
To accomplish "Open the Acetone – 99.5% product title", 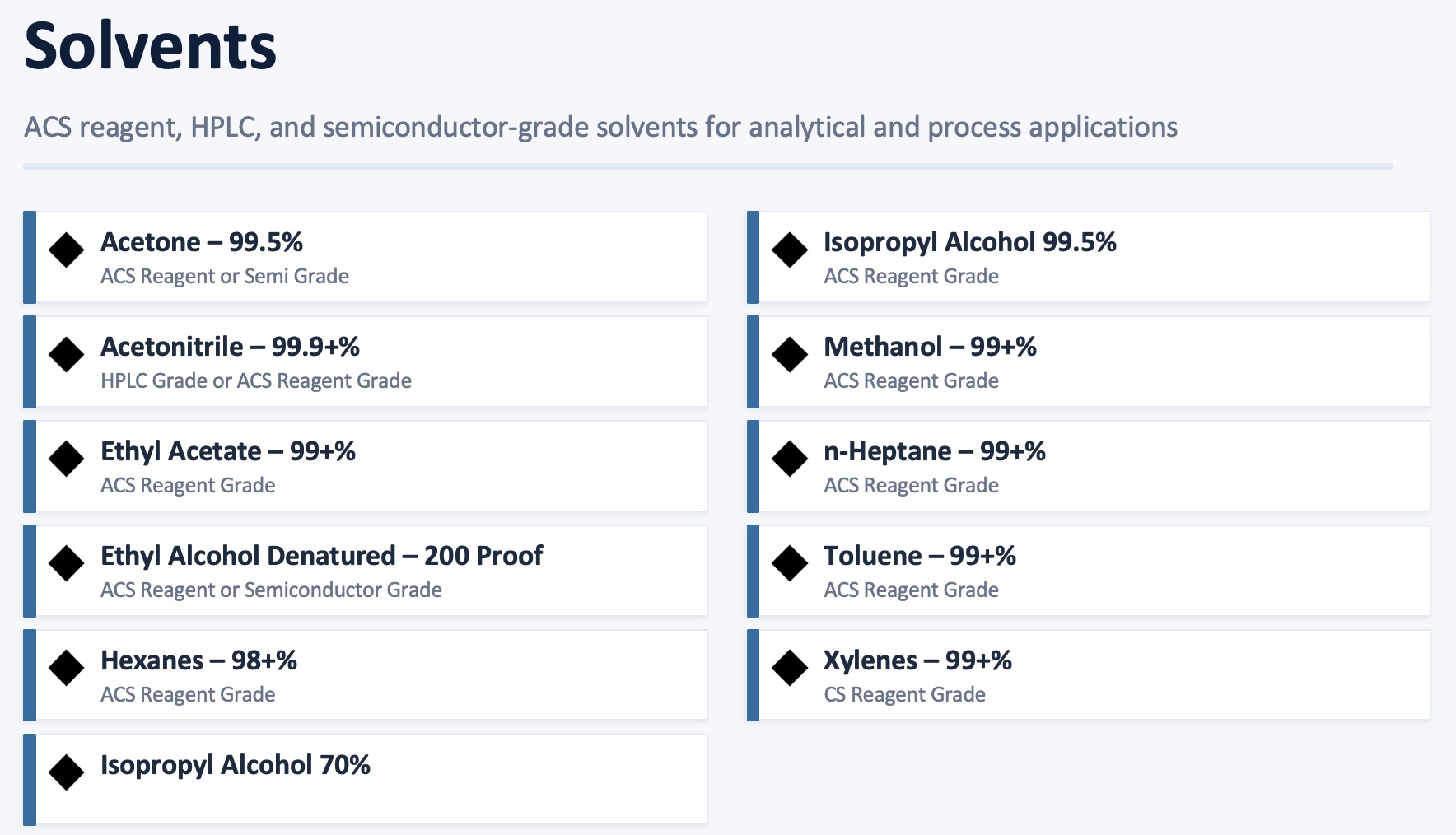I will coord(202,242).
